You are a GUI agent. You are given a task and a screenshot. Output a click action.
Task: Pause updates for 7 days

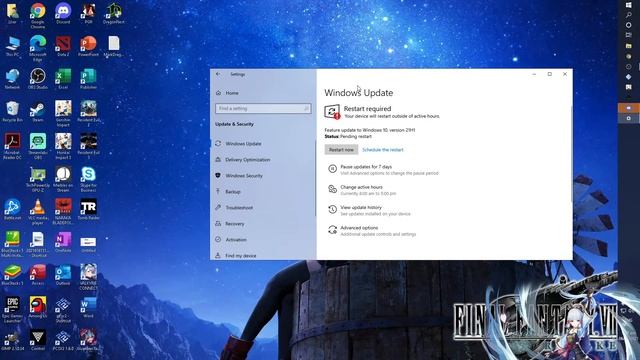[x=383, y=170]
